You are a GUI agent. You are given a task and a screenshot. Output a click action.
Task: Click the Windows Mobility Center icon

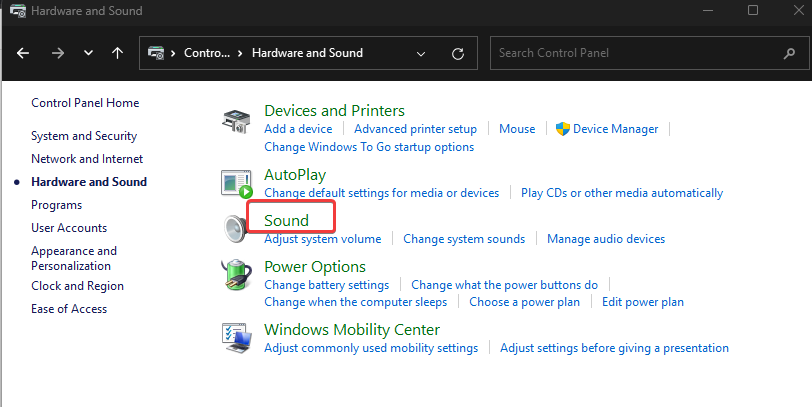pos(237,338)
